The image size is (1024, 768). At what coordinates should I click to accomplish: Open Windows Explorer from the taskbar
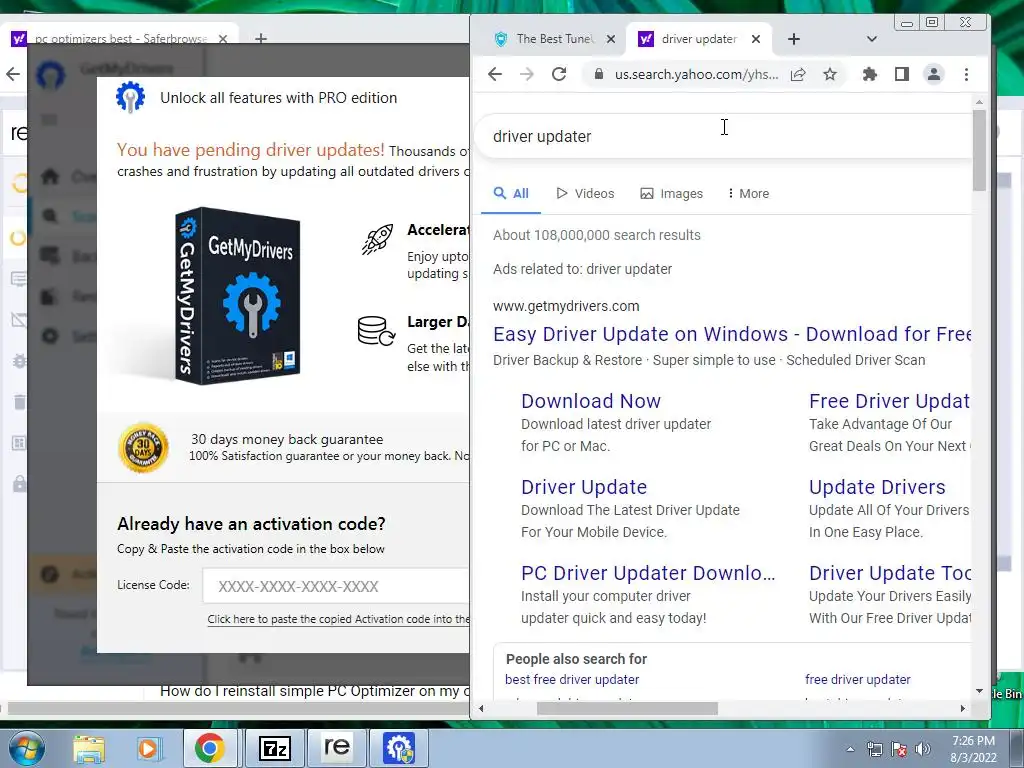click(x=89, y=749)
